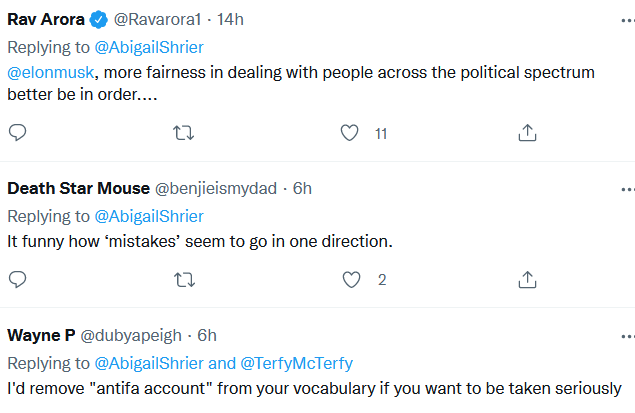Like Rav Arora's tweet with 11 likes
Image resolution: width=635 pixels, height=413 pixels.
[x=349, y=133]
